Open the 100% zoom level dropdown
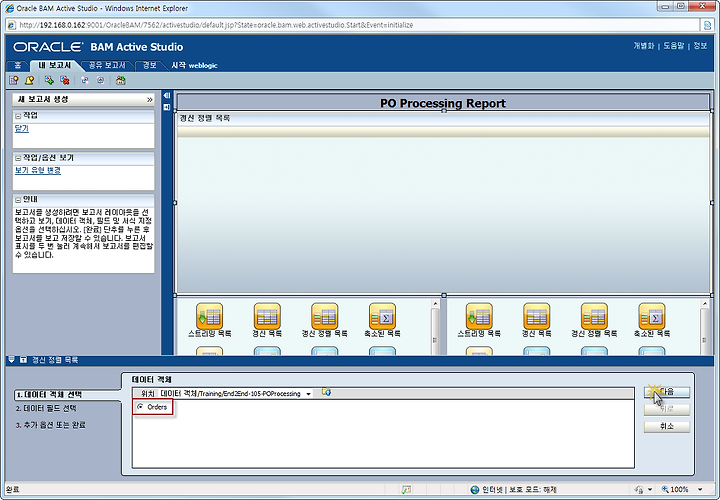This screenshot has width=720, height=500. (700, 489)
